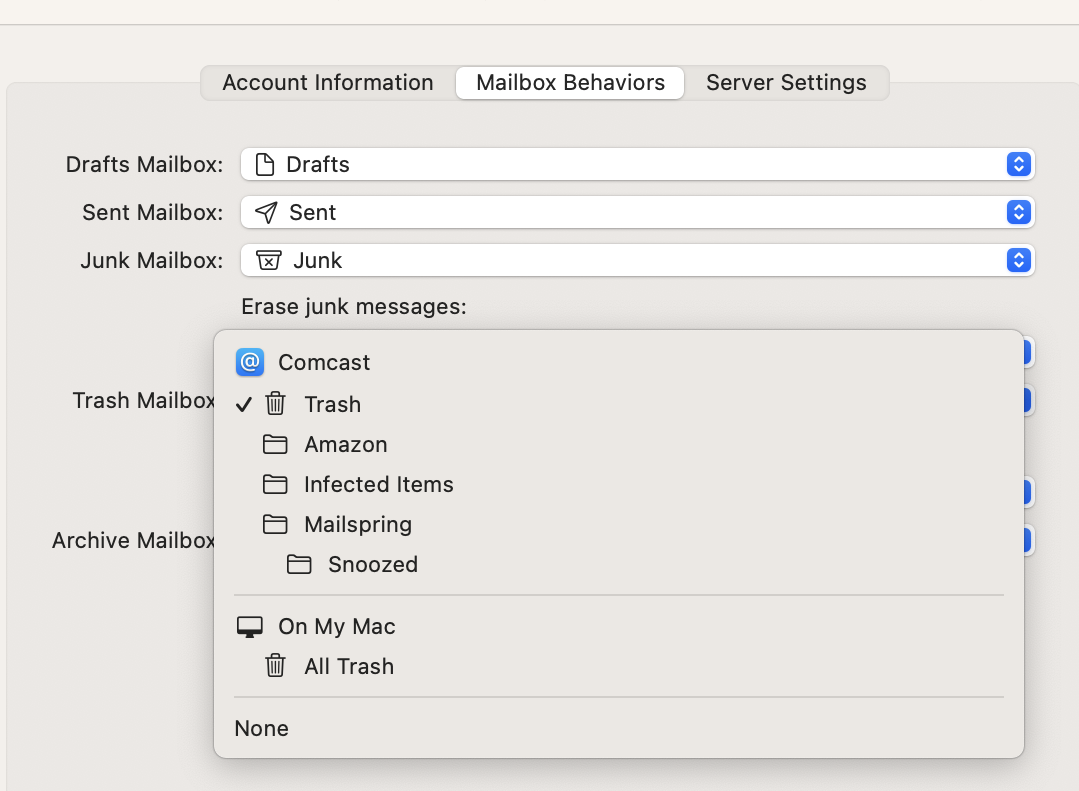This screenshot has width=1079, height=791.
Task: Click the Drafts Mailbox stepper arrows
Action: point(1018,165)
